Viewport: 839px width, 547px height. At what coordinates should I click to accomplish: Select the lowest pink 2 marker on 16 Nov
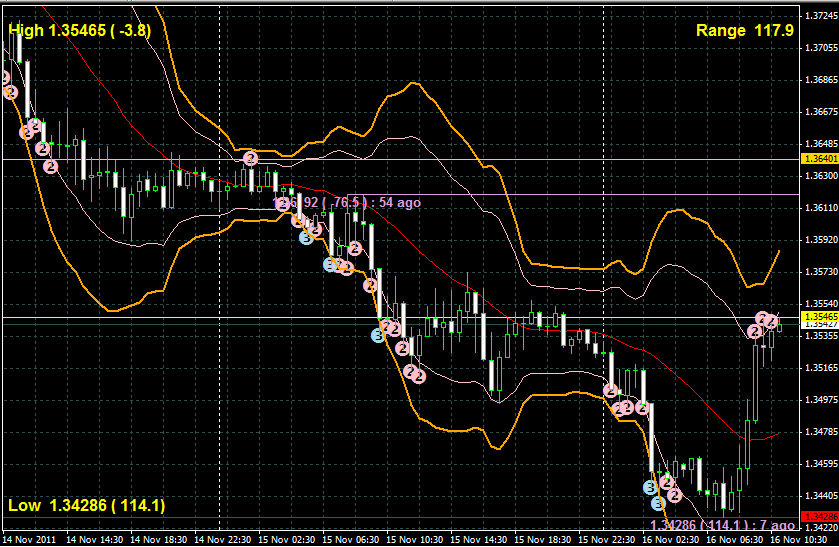pyautogui.click(x=675, y=495)
